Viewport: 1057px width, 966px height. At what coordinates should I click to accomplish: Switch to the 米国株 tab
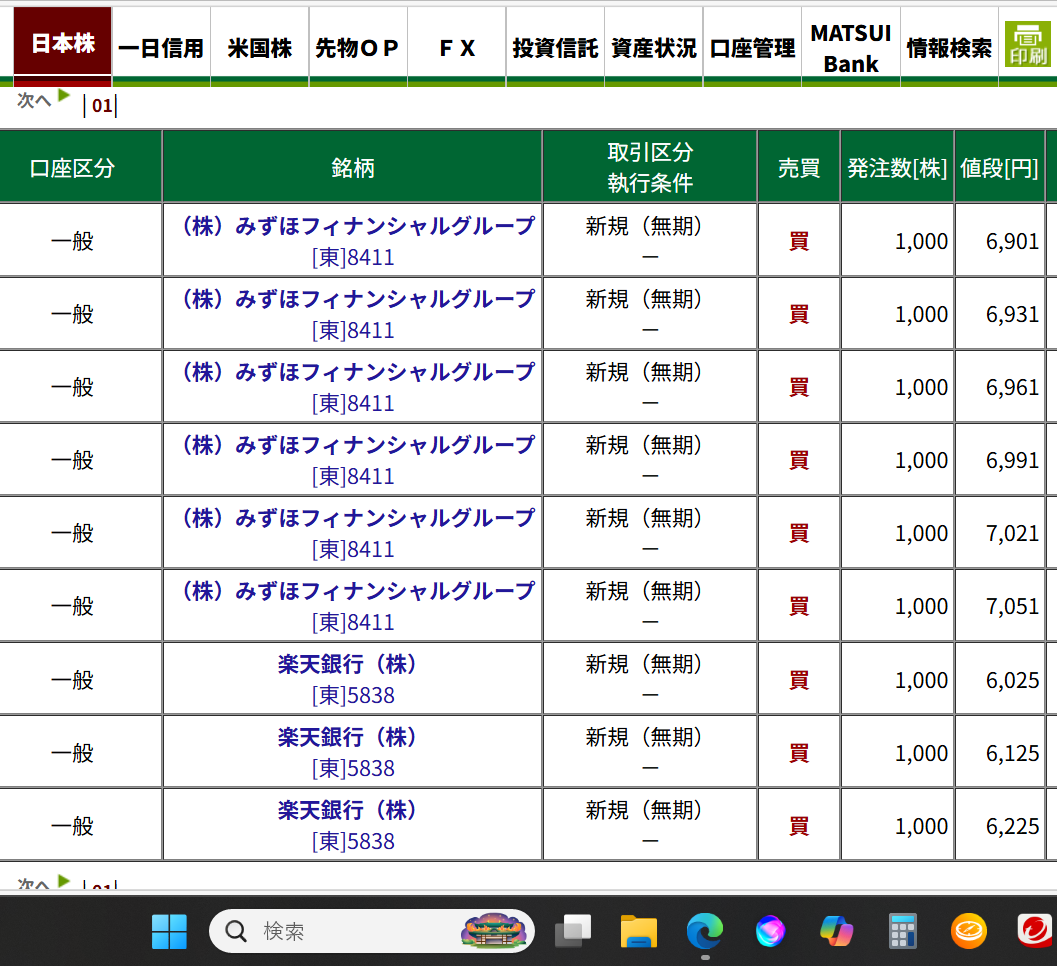(259, 47)
